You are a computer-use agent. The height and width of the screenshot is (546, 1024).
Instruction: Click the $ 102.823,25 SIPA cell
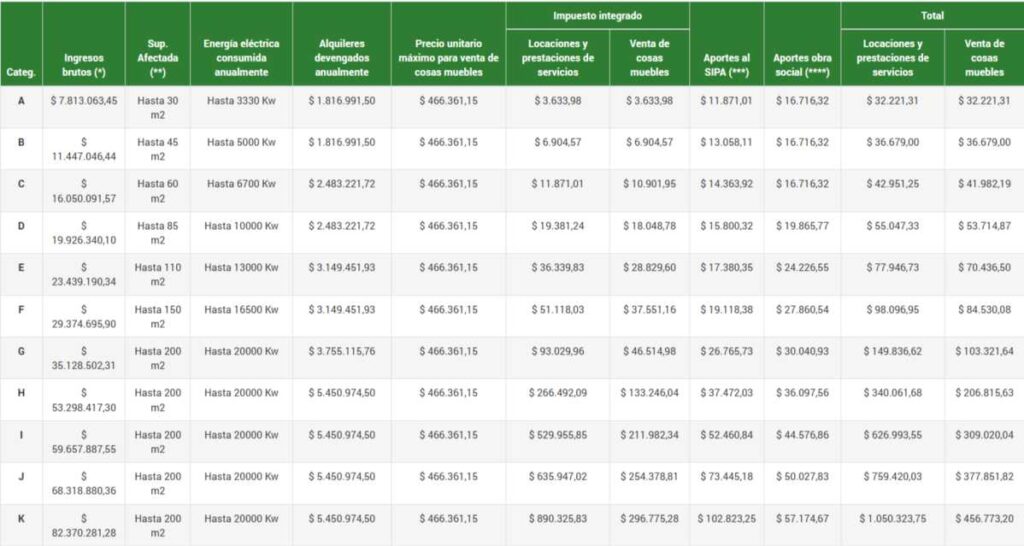(726, 519)
